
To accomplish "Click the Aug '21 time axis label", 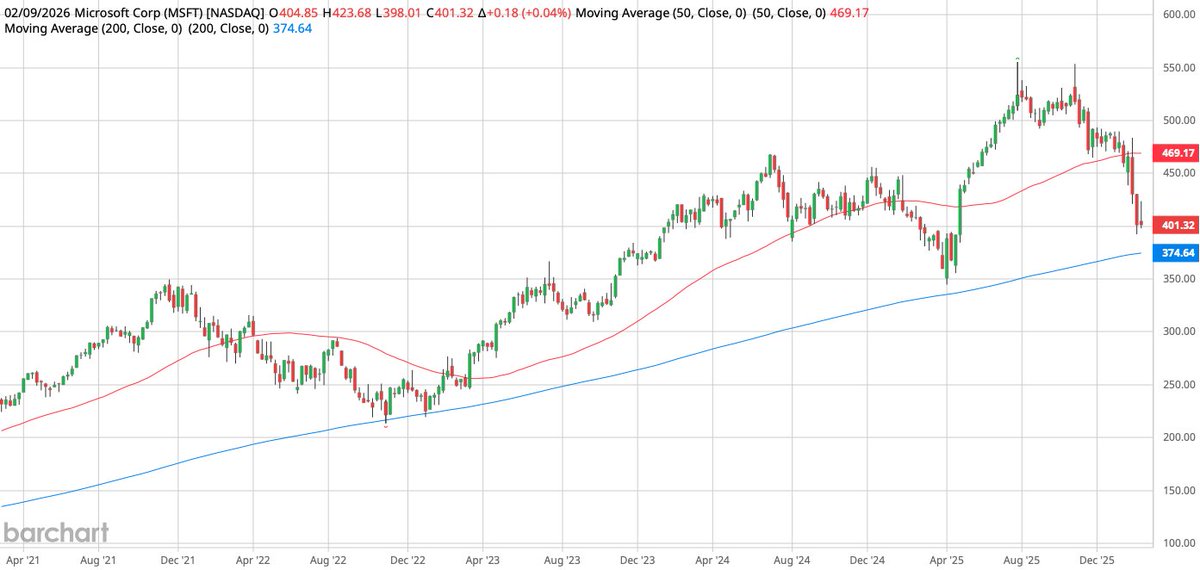I will click(98, 561).
